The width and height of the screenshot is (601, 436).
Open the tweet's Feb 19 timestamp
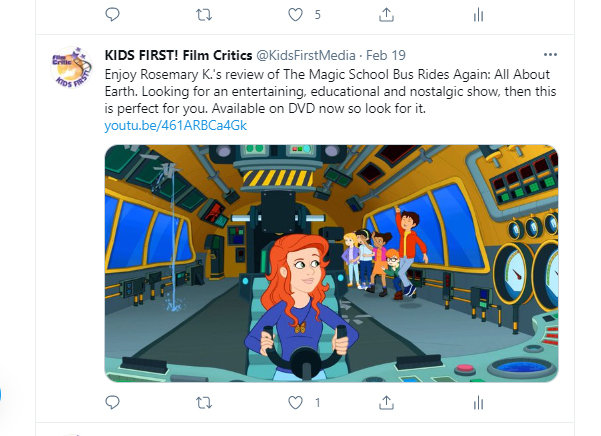coord(386,55)
